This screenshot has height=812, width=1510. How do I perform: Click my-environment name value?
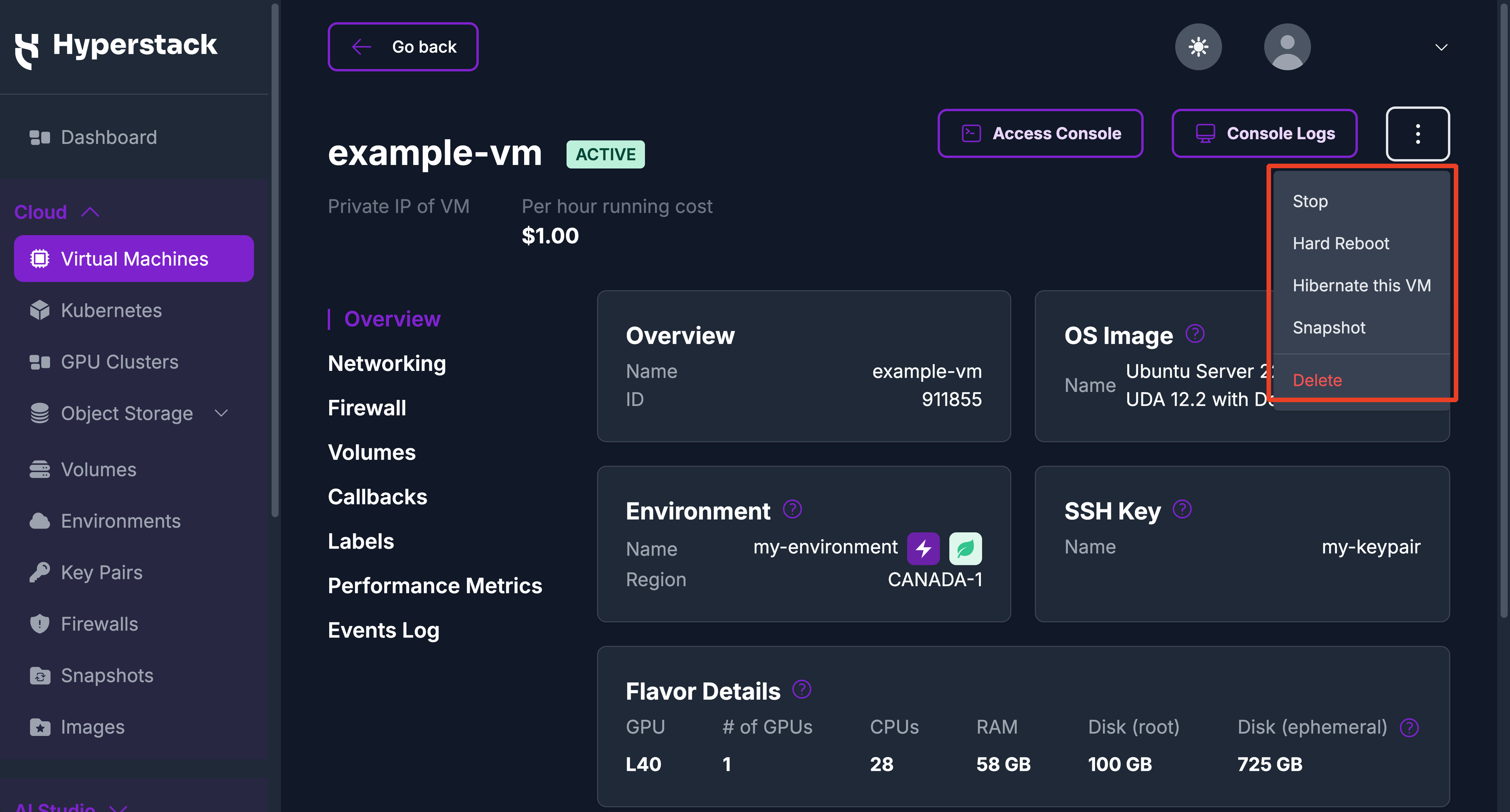(825, 547)
